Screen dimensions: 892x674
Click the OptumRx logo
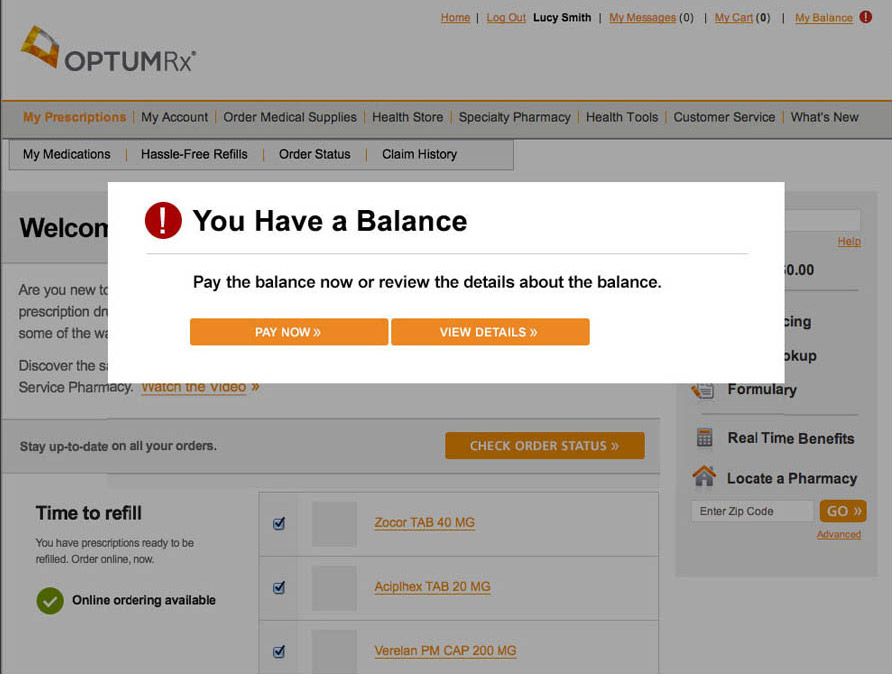[108, 52]
